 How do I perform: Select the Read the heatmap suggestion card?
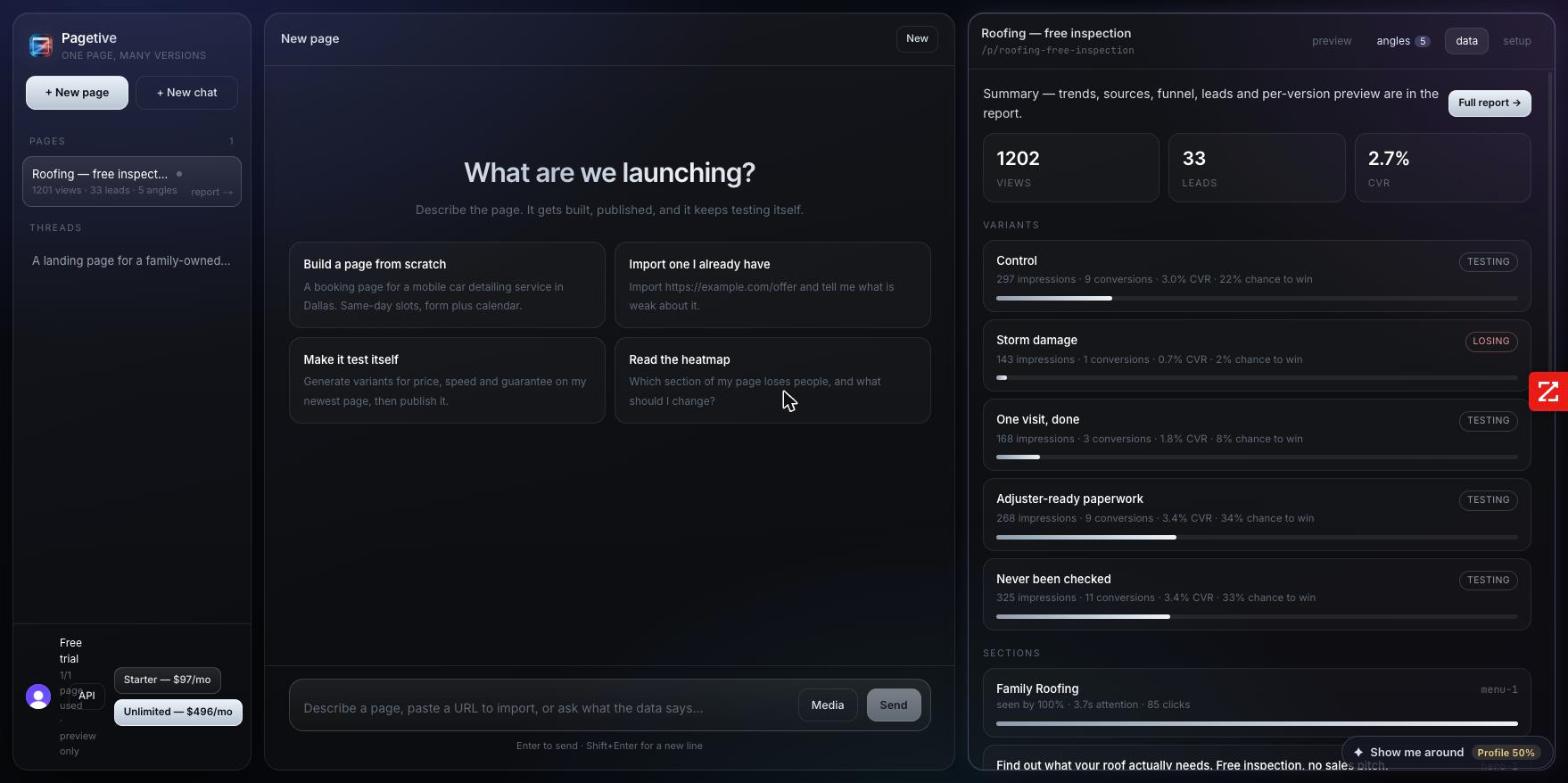pyautogui.click(x=772, y=380)
